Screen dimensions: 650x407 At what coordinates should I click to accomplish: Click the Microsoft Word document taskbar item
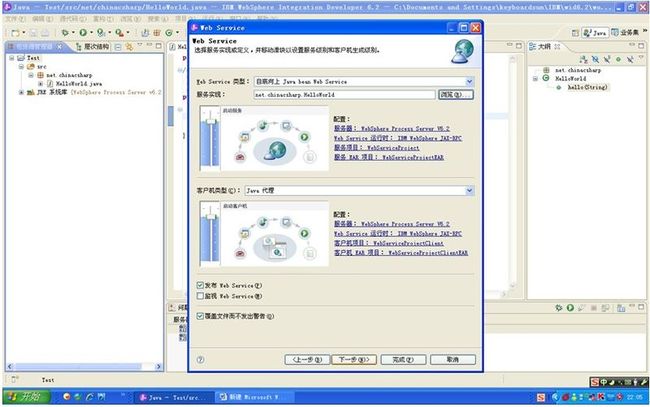(254, 397)
